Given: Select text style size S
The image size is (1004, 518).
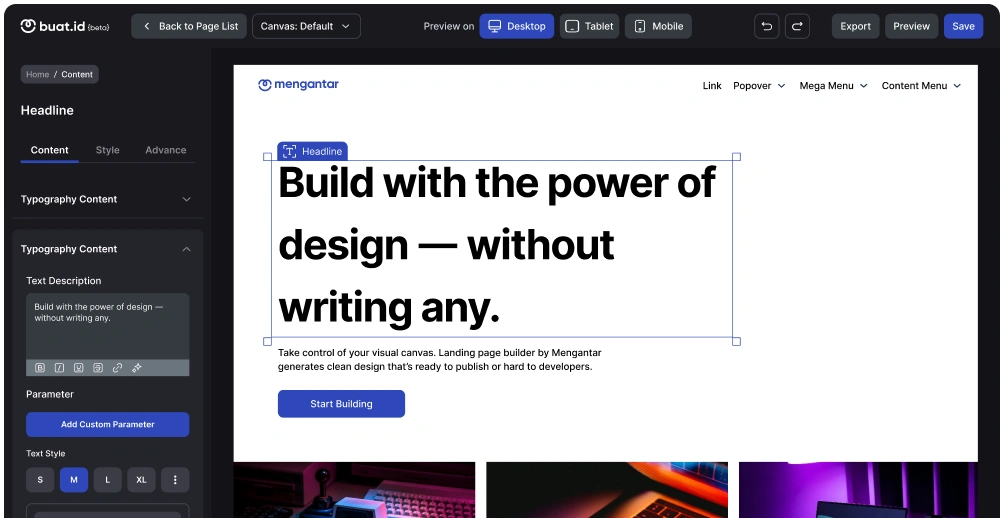Looking at the screenshot, I should coord(40,480).
